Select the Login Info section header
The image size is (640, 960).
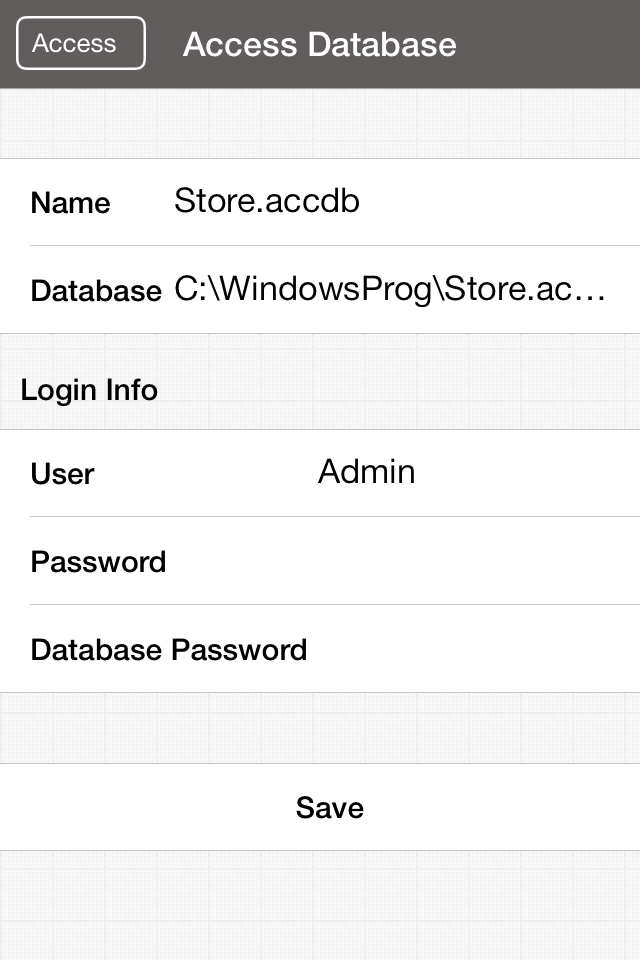89,390
